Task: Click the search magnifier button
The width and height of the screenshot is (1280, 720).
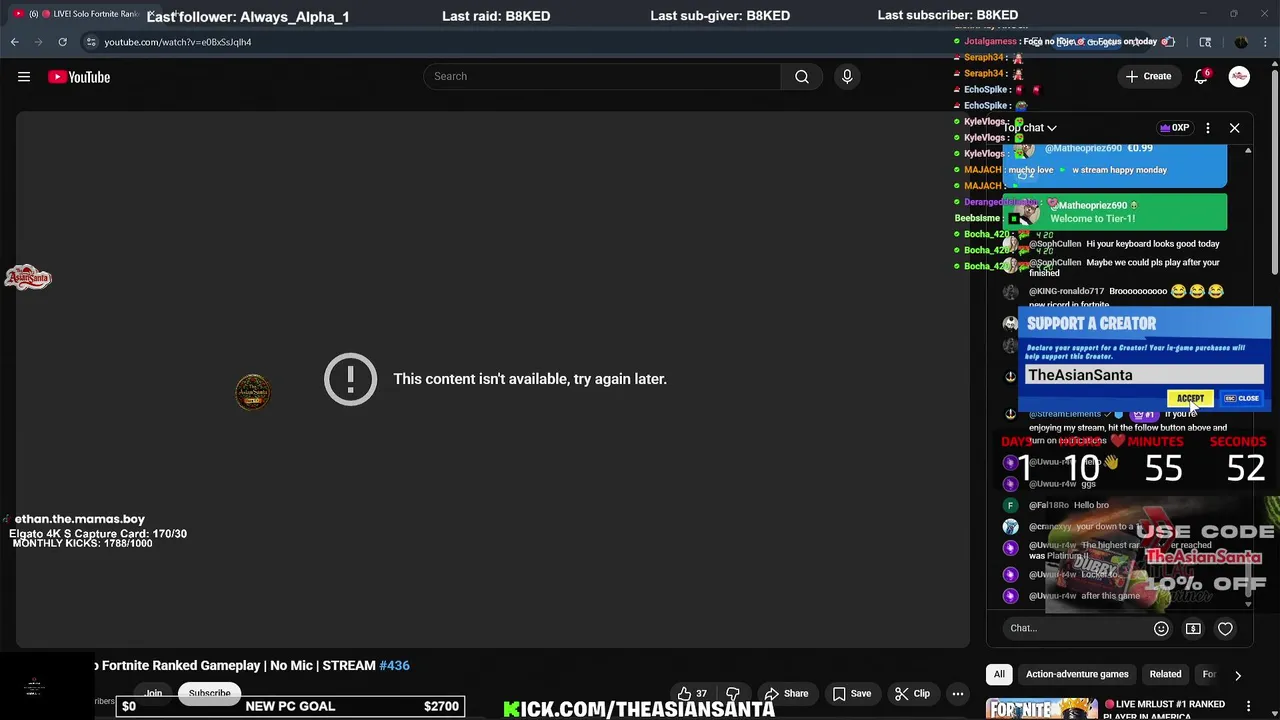Action: click(802, 77)
